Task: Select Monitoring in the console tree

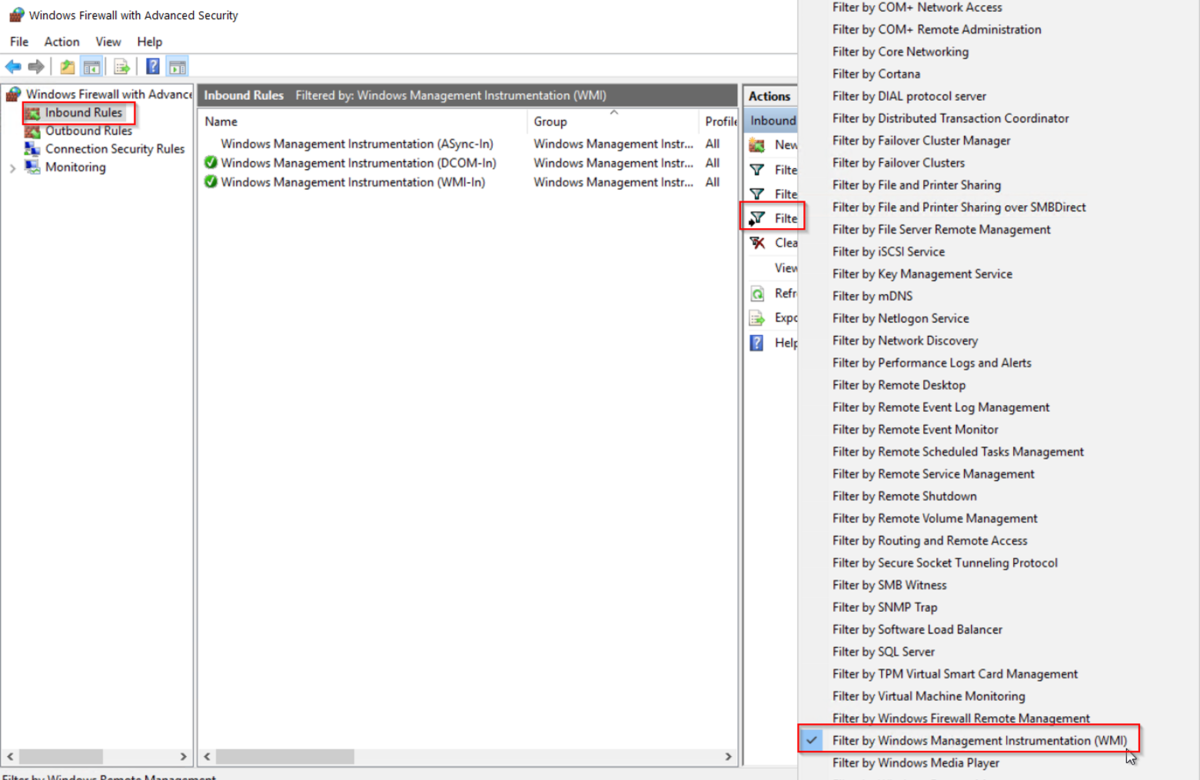Action: pos(75,167)
